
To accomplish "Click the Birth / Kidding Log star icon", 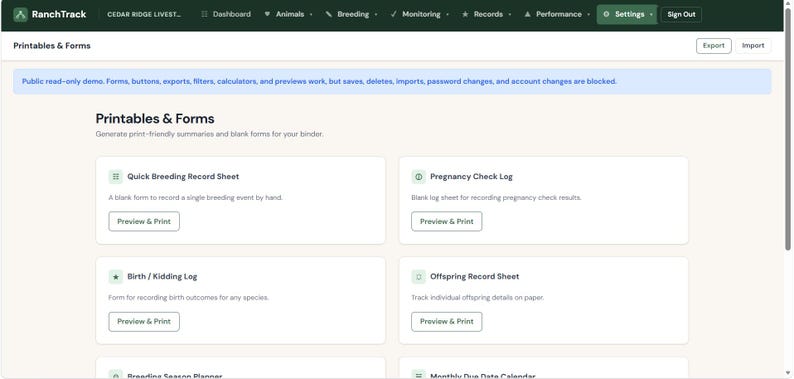I will point(116,277).
